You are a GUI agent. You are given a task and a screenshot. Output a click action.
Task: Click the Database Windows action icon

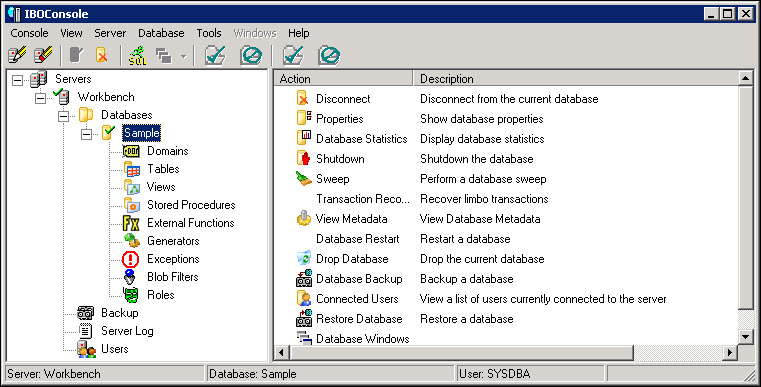click(304, 338)
